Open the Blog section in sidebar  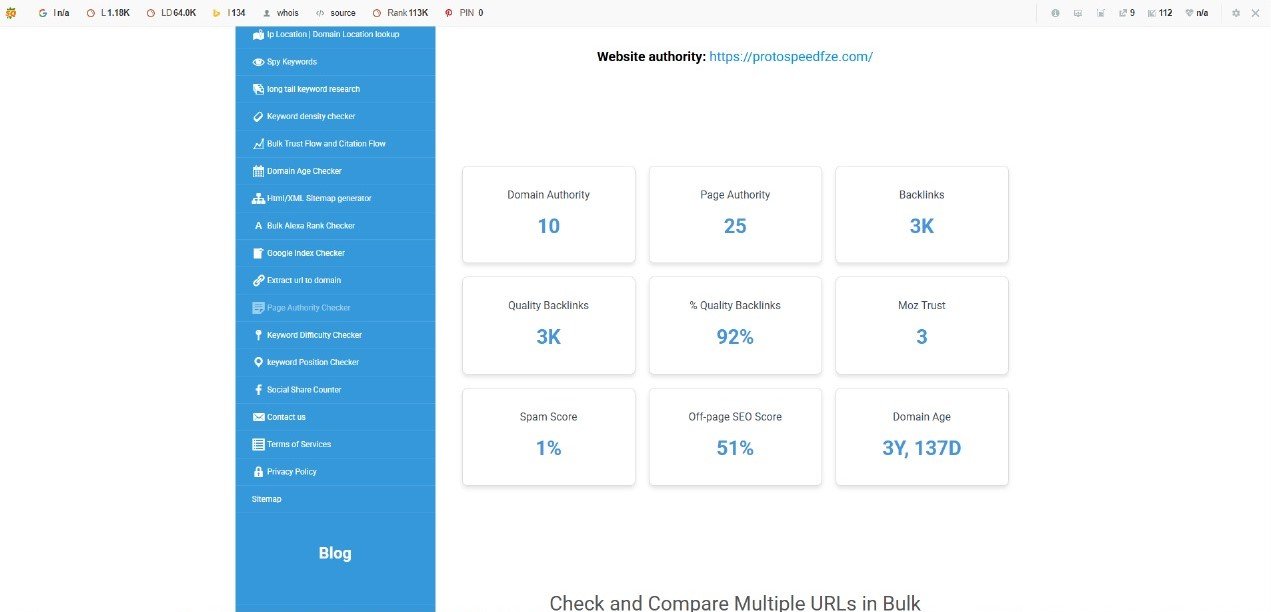(335, 553)
